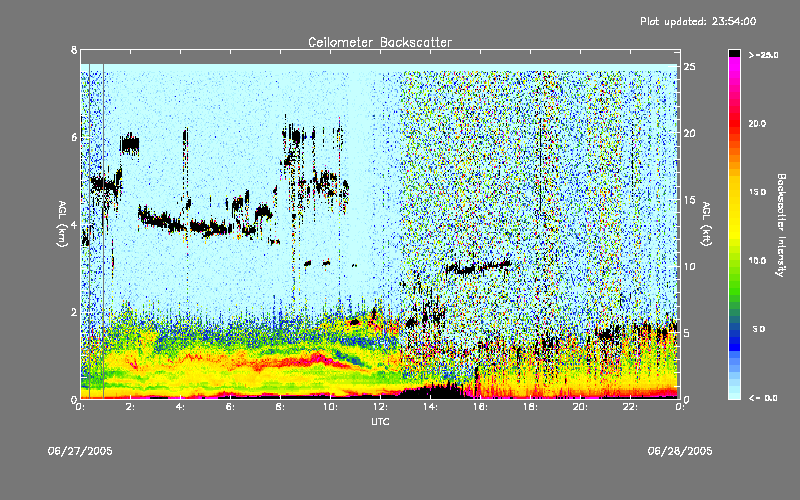Pick the black segment atop the colorbar
This screenshot has width=800, height=500.
[734, 53]
